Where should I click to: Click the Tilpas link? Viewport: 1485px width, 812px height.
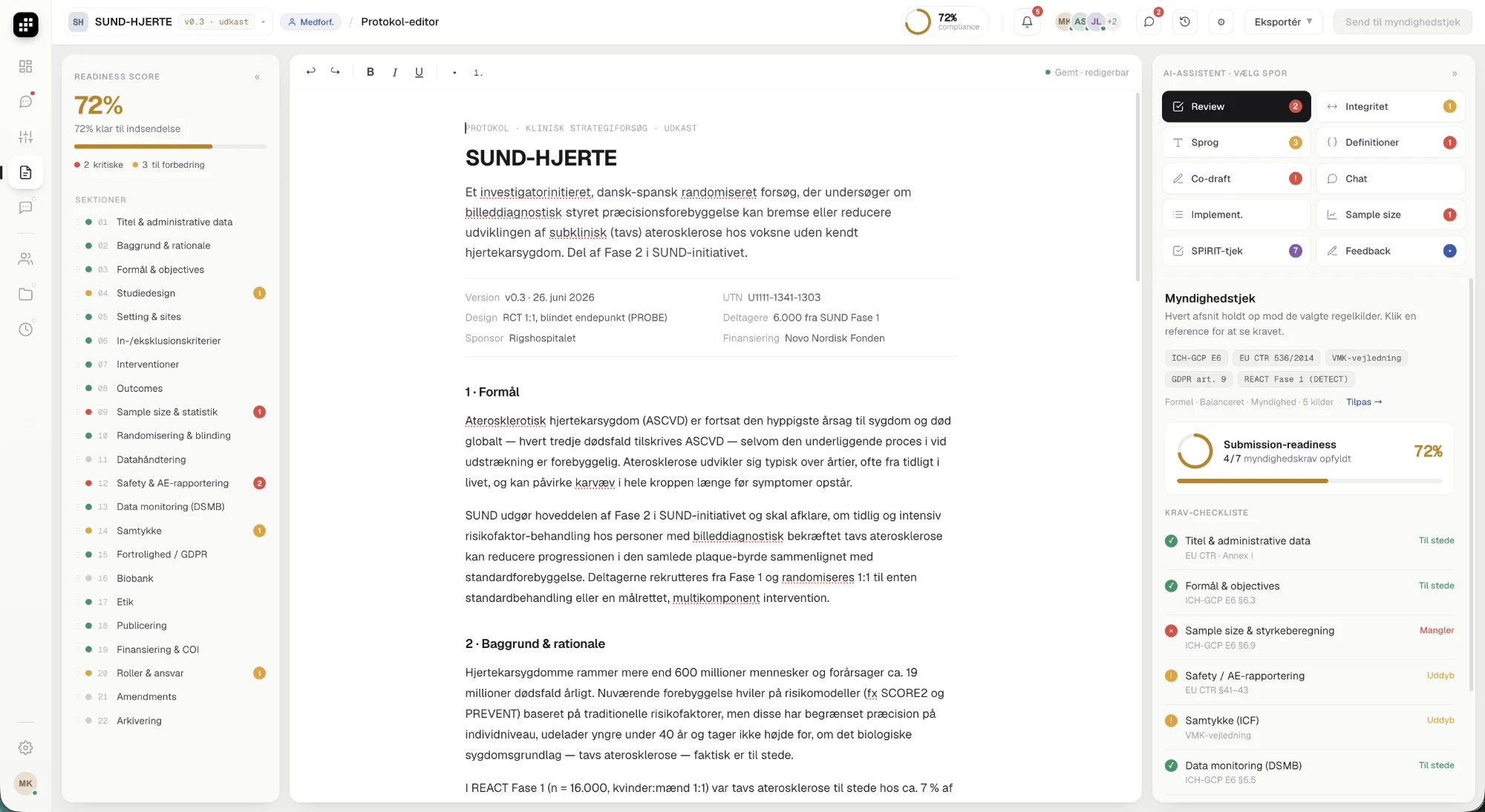(x=1364, y=402)
